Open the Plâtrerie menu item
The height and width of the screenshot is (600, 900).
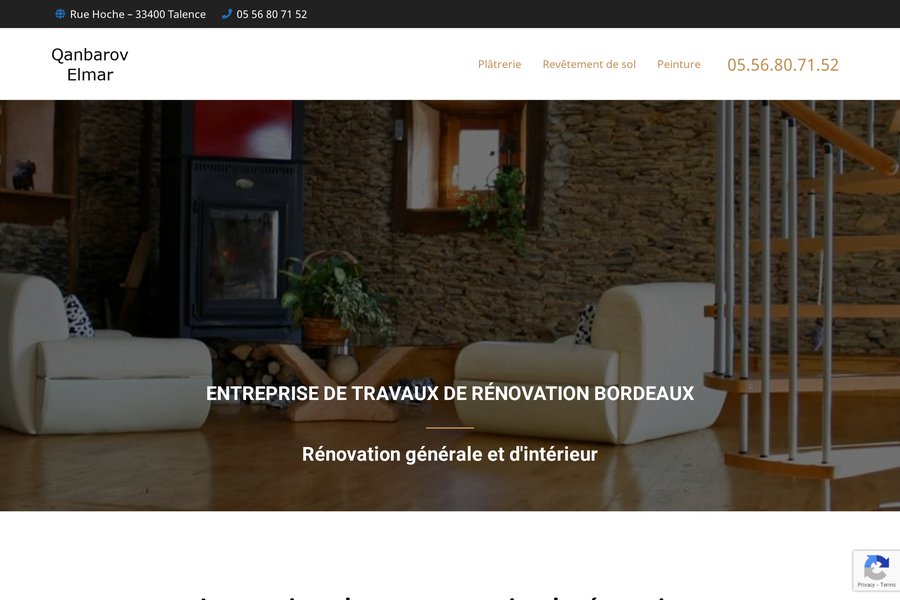499,64
